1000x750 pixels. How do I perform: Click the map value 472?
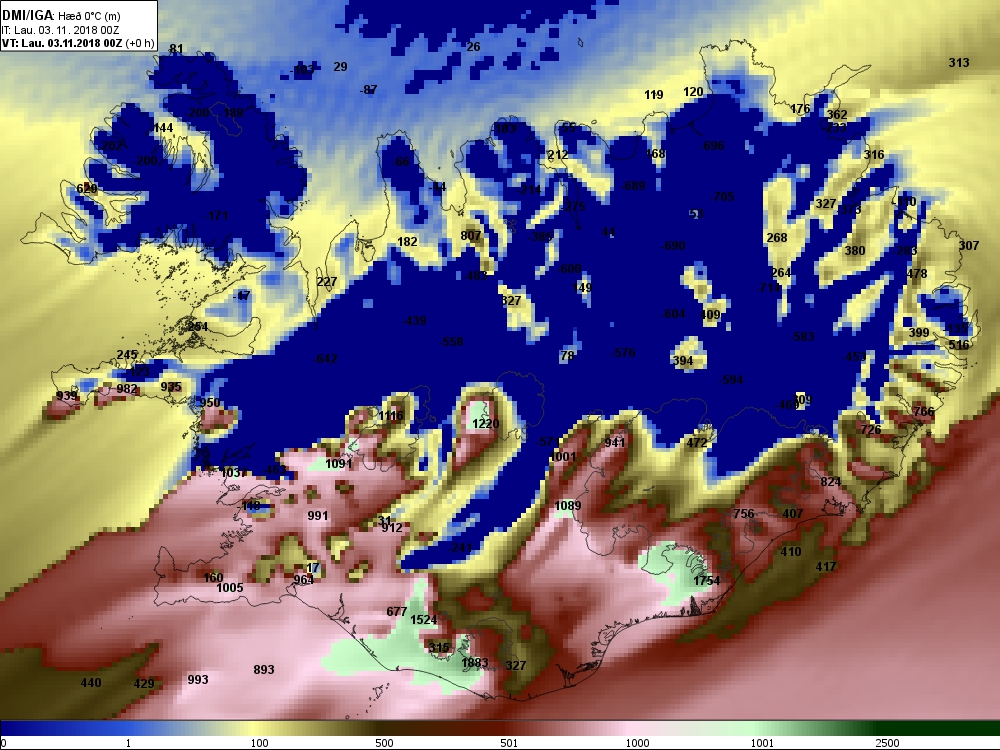point(696,442)
